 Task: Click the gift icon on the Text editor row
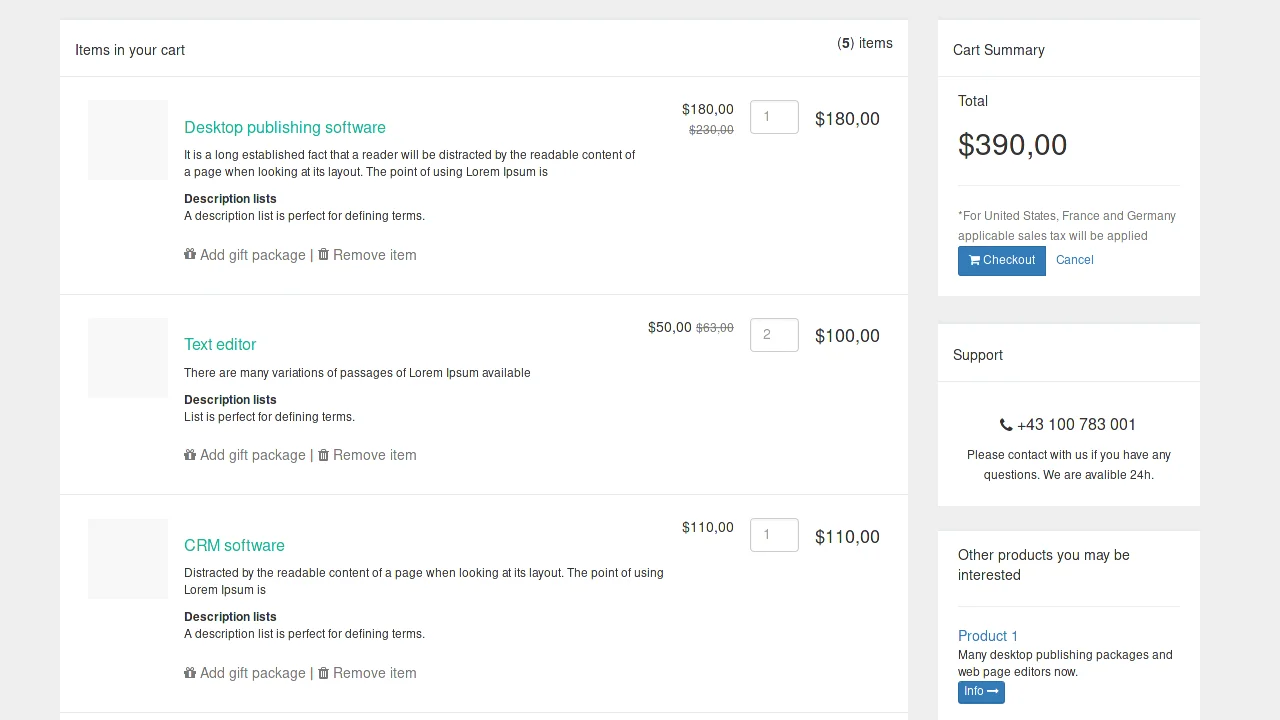(x=190, y=455)
